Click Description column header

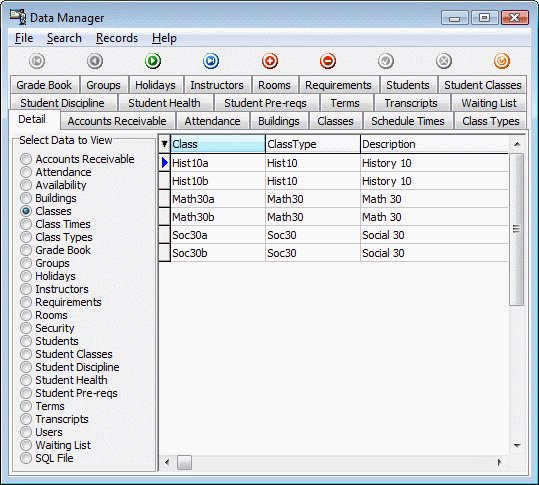(434, 144)
